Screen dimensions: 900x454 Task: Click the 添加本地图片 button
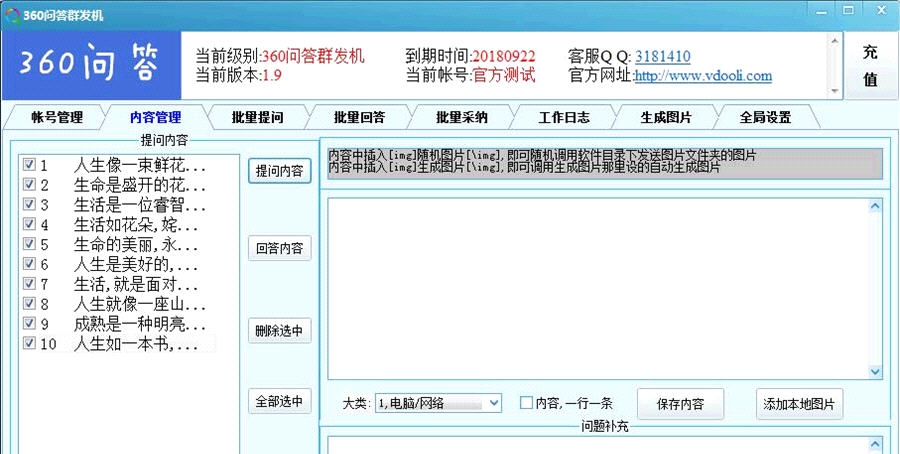[799, 403]
